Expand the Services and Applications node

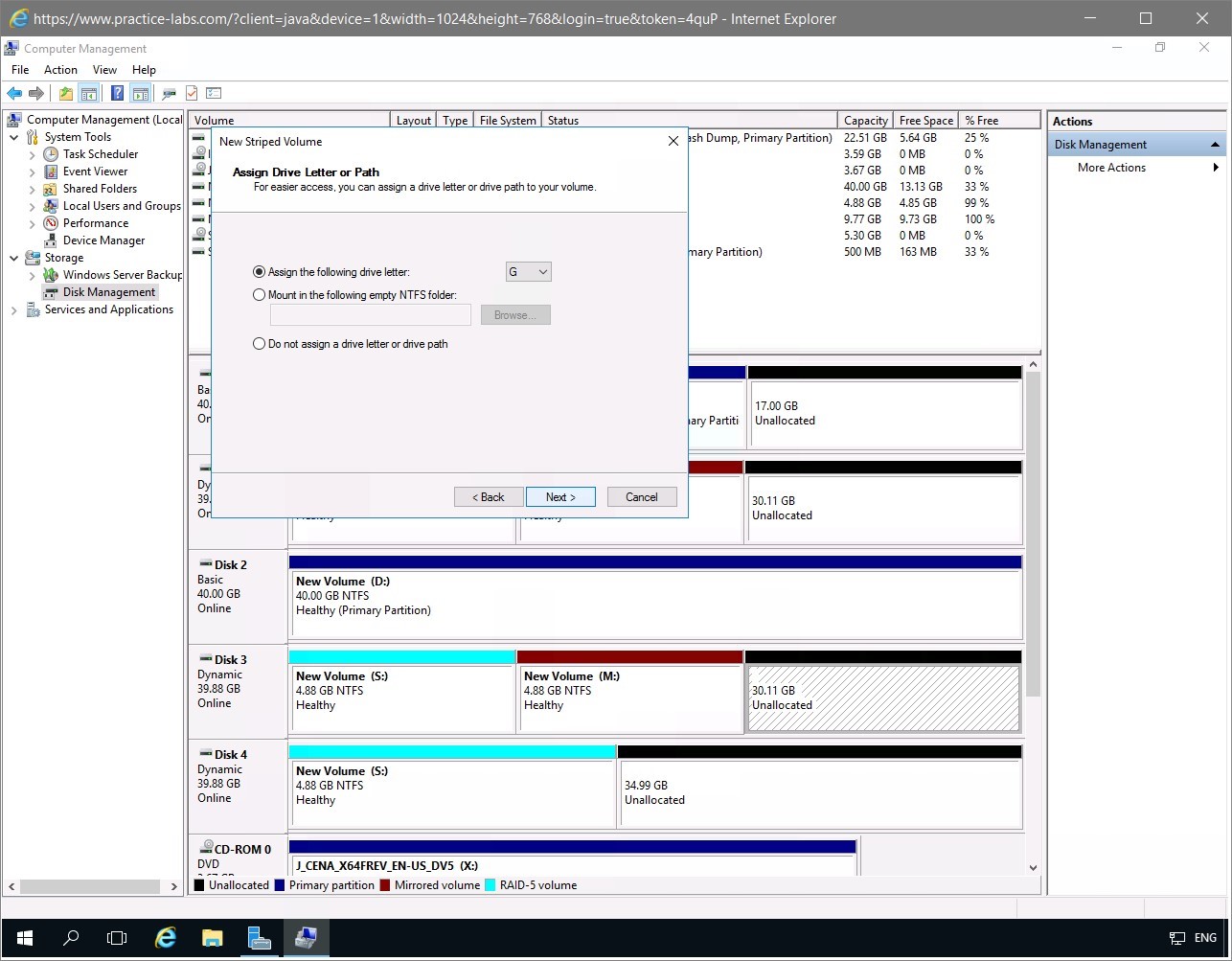[x=14, y=310]
